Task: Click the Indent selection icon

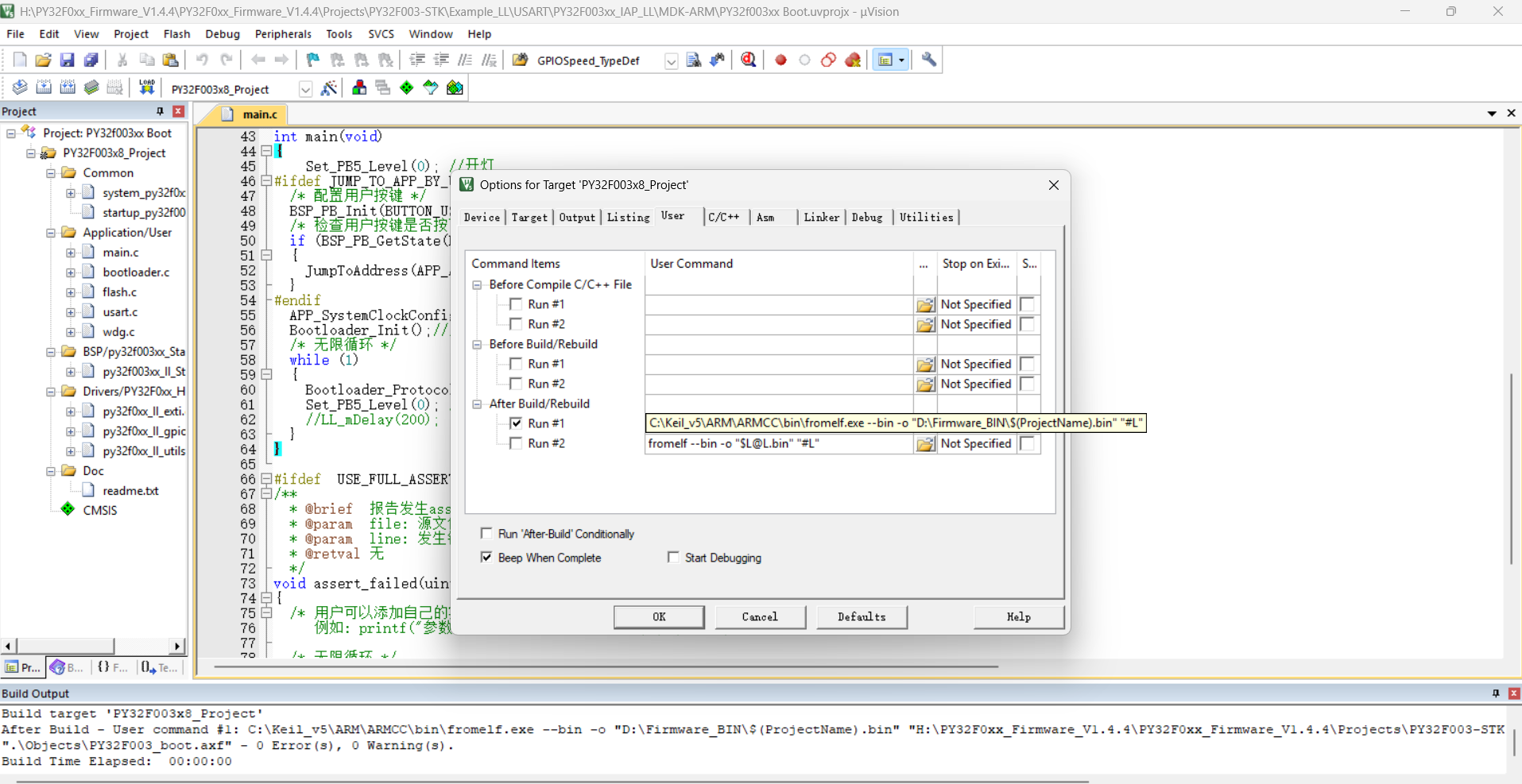Action: click(x=417, y=60)
